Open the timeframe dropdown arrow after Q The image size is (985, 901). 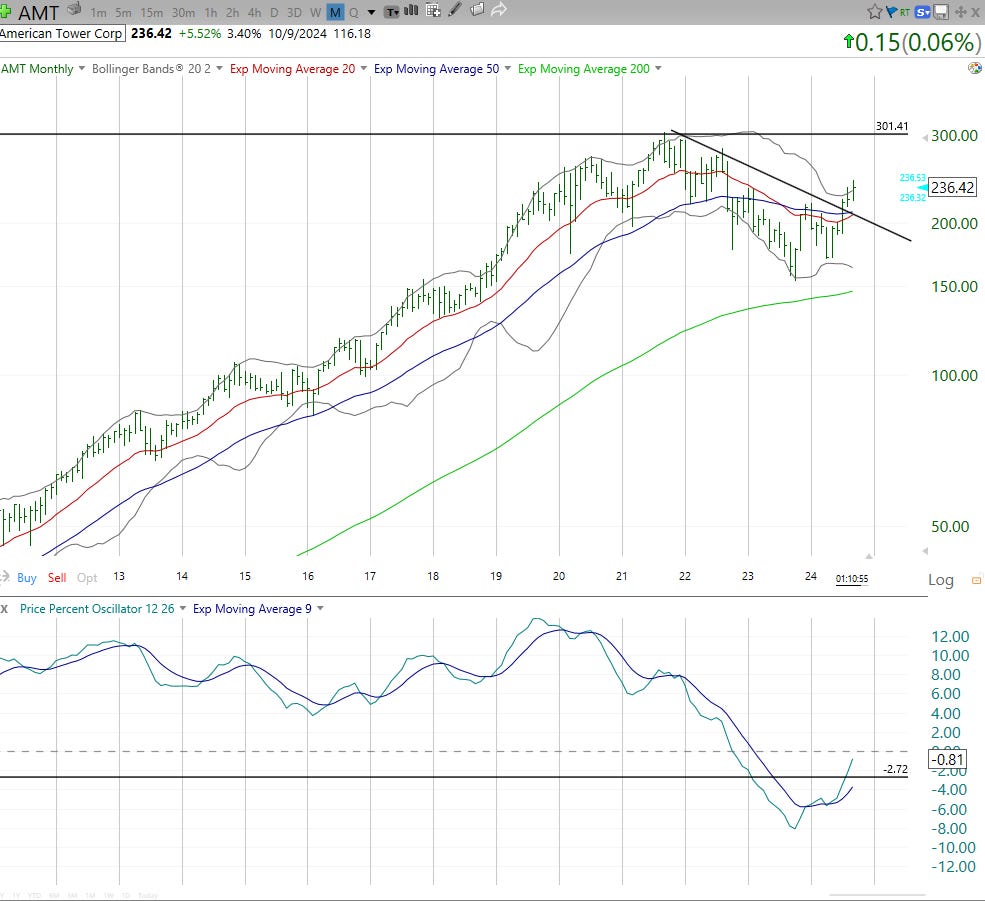tap(371, 13)
